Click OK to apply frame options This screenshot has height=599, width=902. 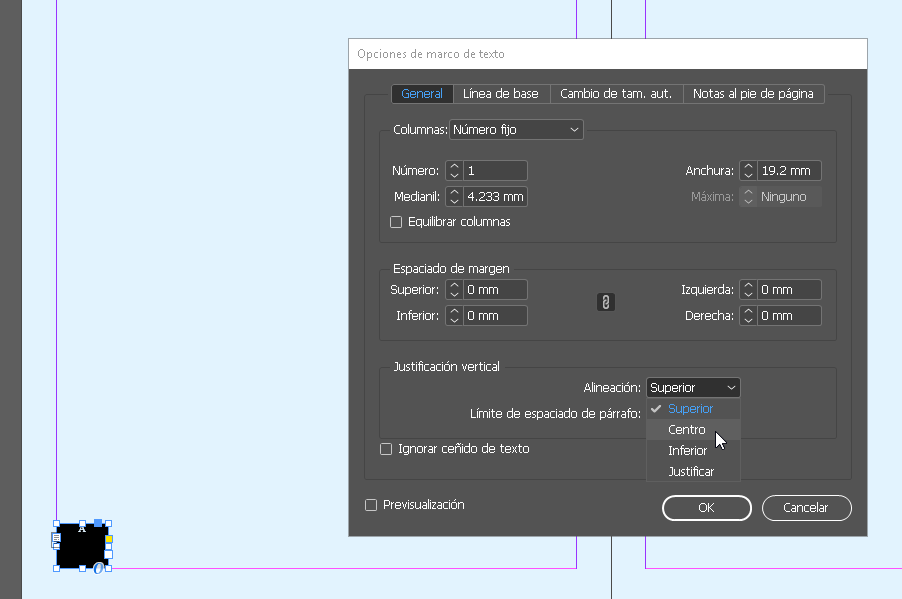706,508
